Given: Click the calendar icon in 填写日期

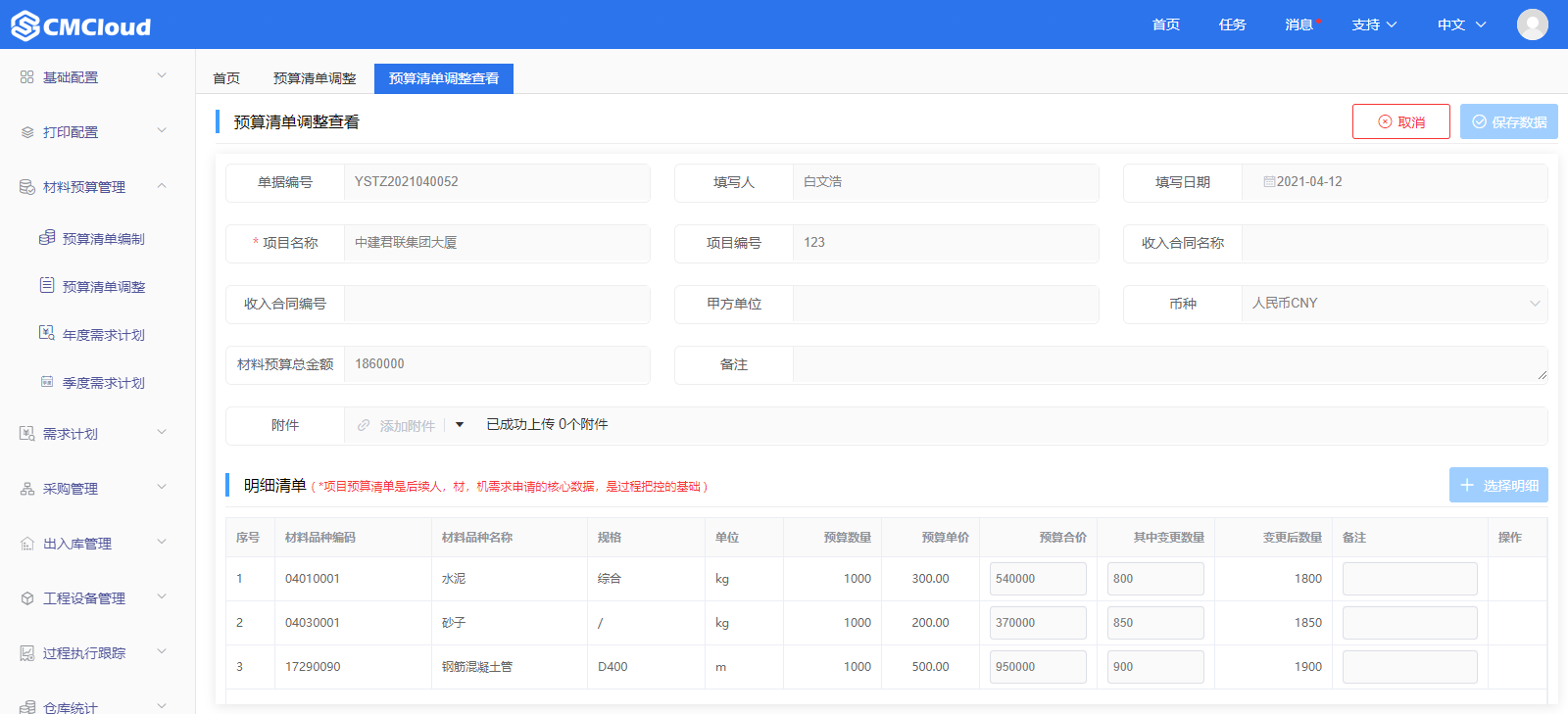Looking at the screenshot, I should coord(1269,182).
